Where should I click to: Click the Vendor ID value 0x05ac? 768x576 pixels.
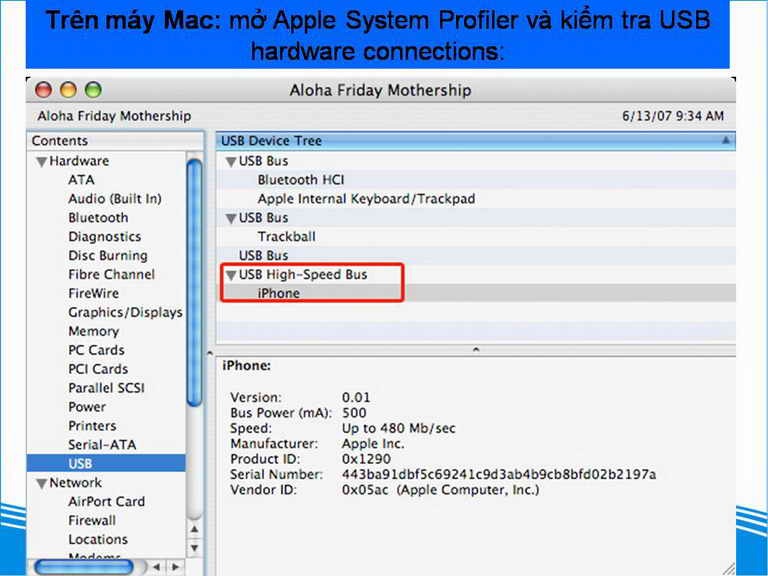[x=365, y=490]
